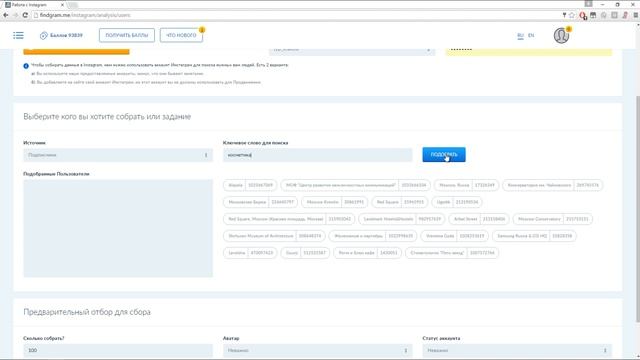Select the Samsung Russia tag
640x360 pixels.
tap(534, 236)
